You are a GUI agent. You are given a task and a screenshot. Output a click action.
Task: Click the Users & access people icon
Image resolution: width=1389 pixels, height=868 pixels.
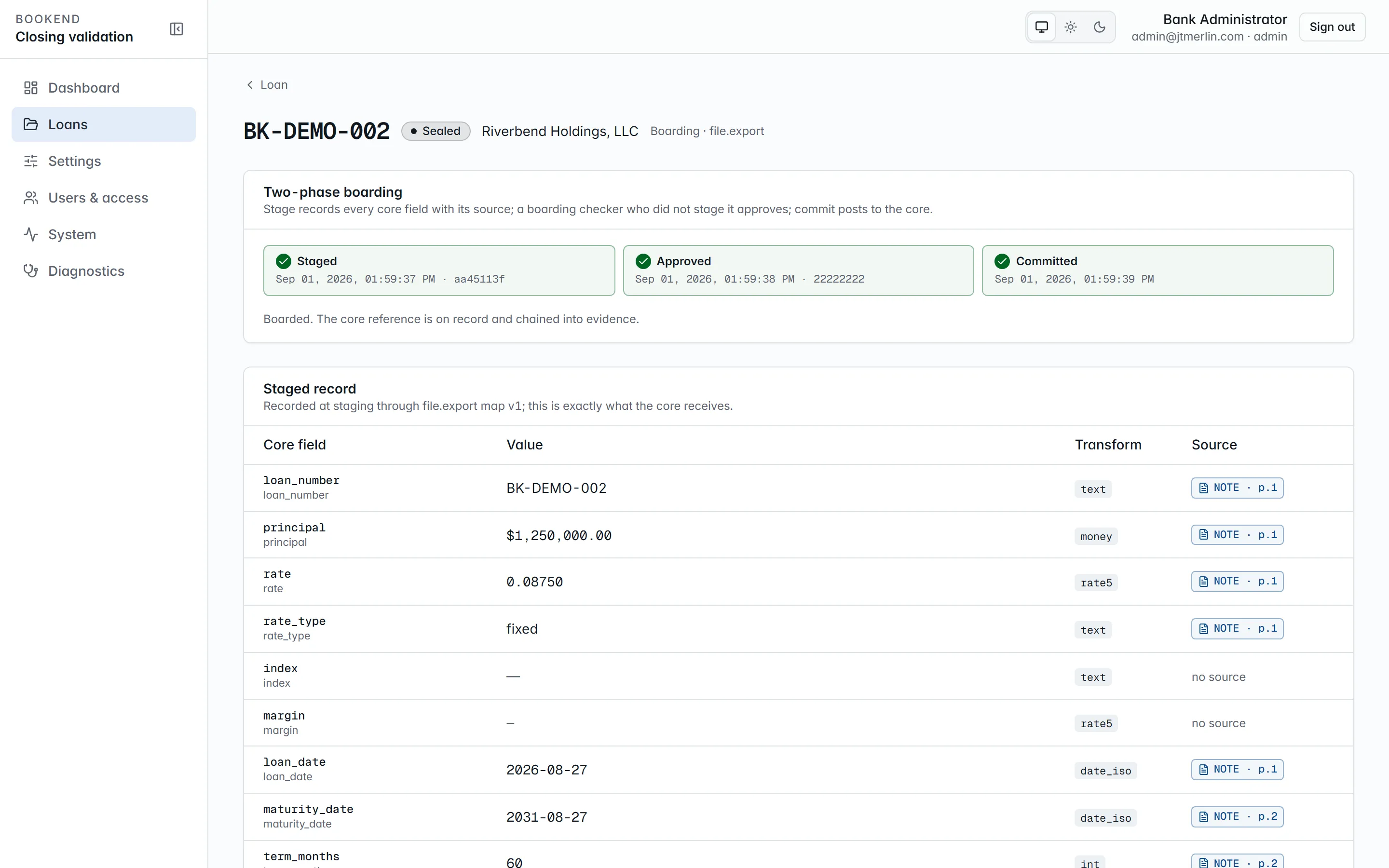tap(30, 198)
